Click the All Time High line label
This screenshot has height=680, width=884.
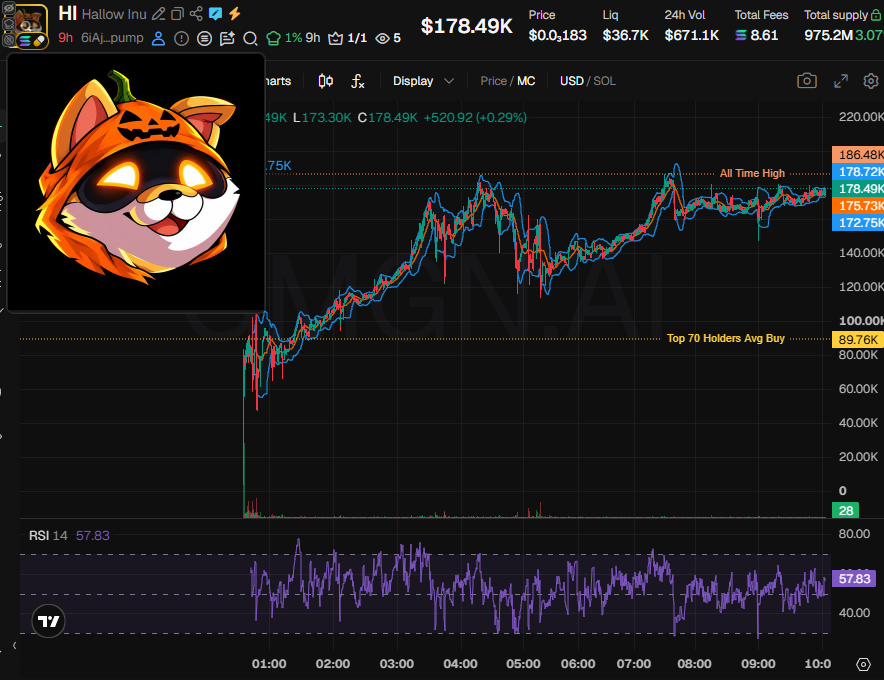[752, 173]
